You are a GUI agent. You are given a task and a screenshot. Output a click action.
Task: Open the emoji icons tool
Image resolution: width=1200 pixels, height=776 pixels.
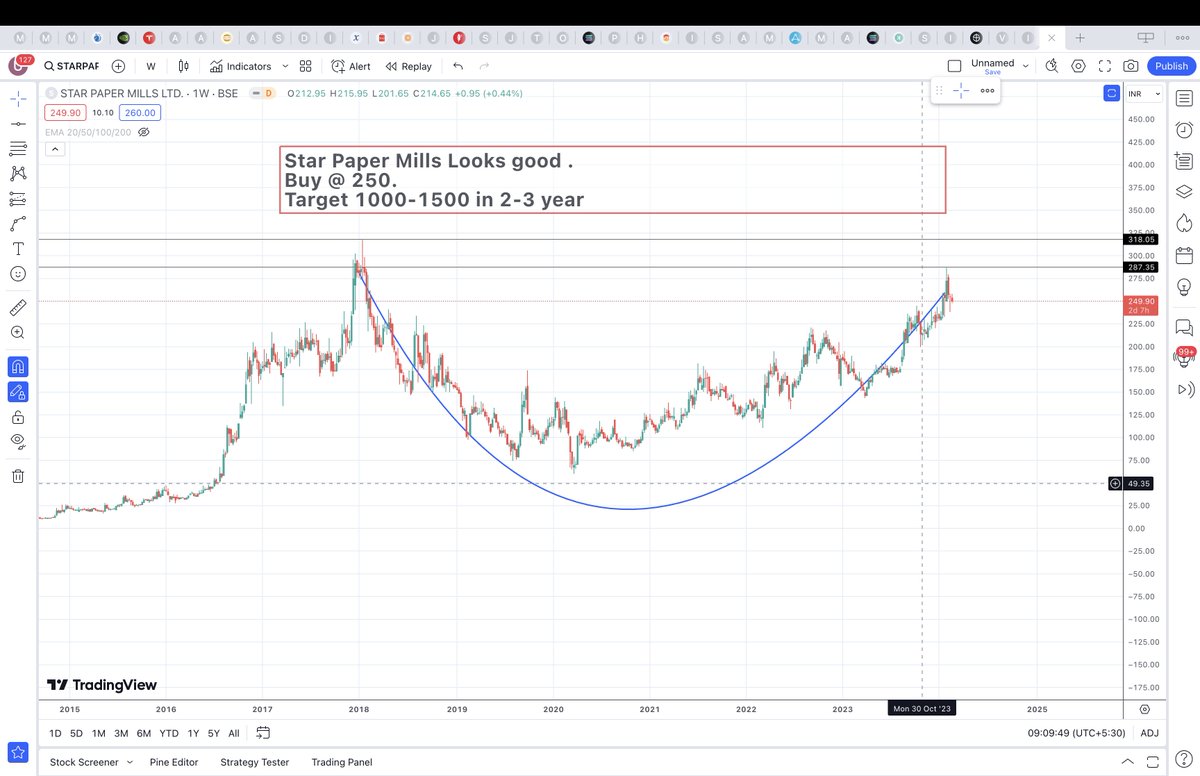tap(18, 273)
